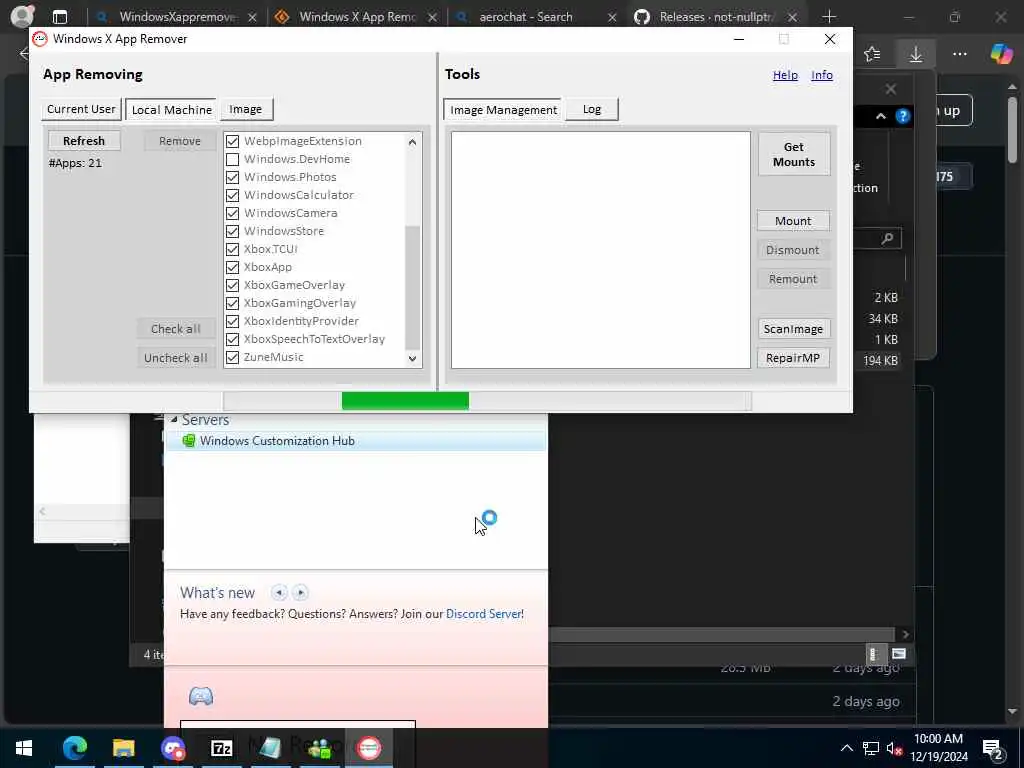Click the muted volume tray icon
Screen dimensions: 1024x768
(894, 748)
